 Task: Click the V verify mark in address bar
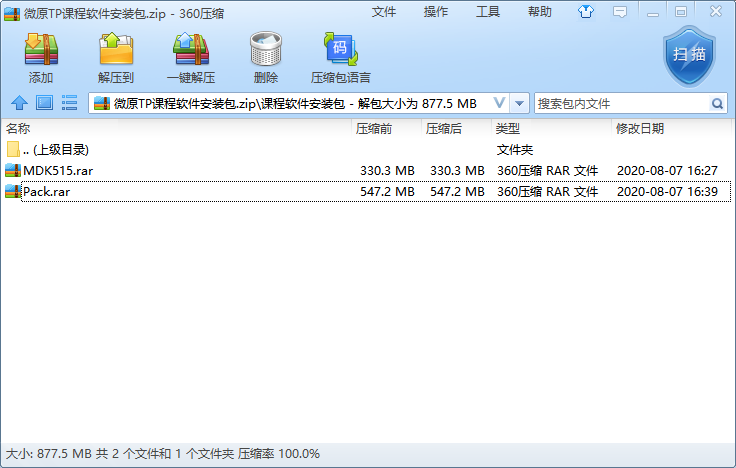pos(499,103)
